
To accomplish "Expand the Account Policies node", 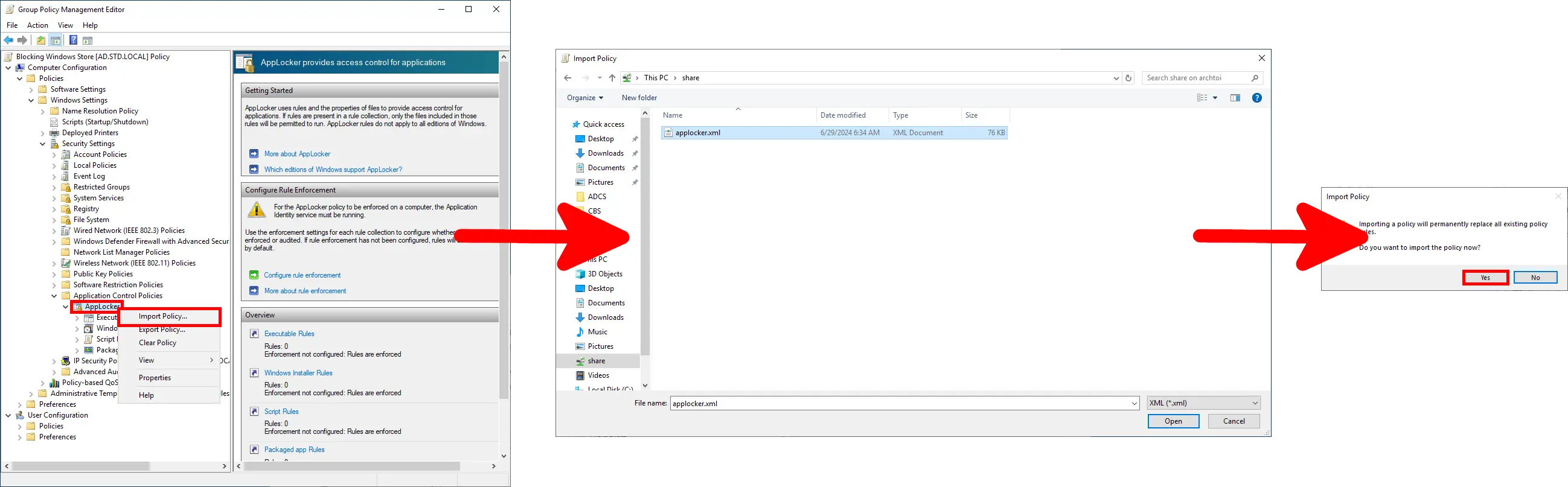I will (x=55, y=154).
